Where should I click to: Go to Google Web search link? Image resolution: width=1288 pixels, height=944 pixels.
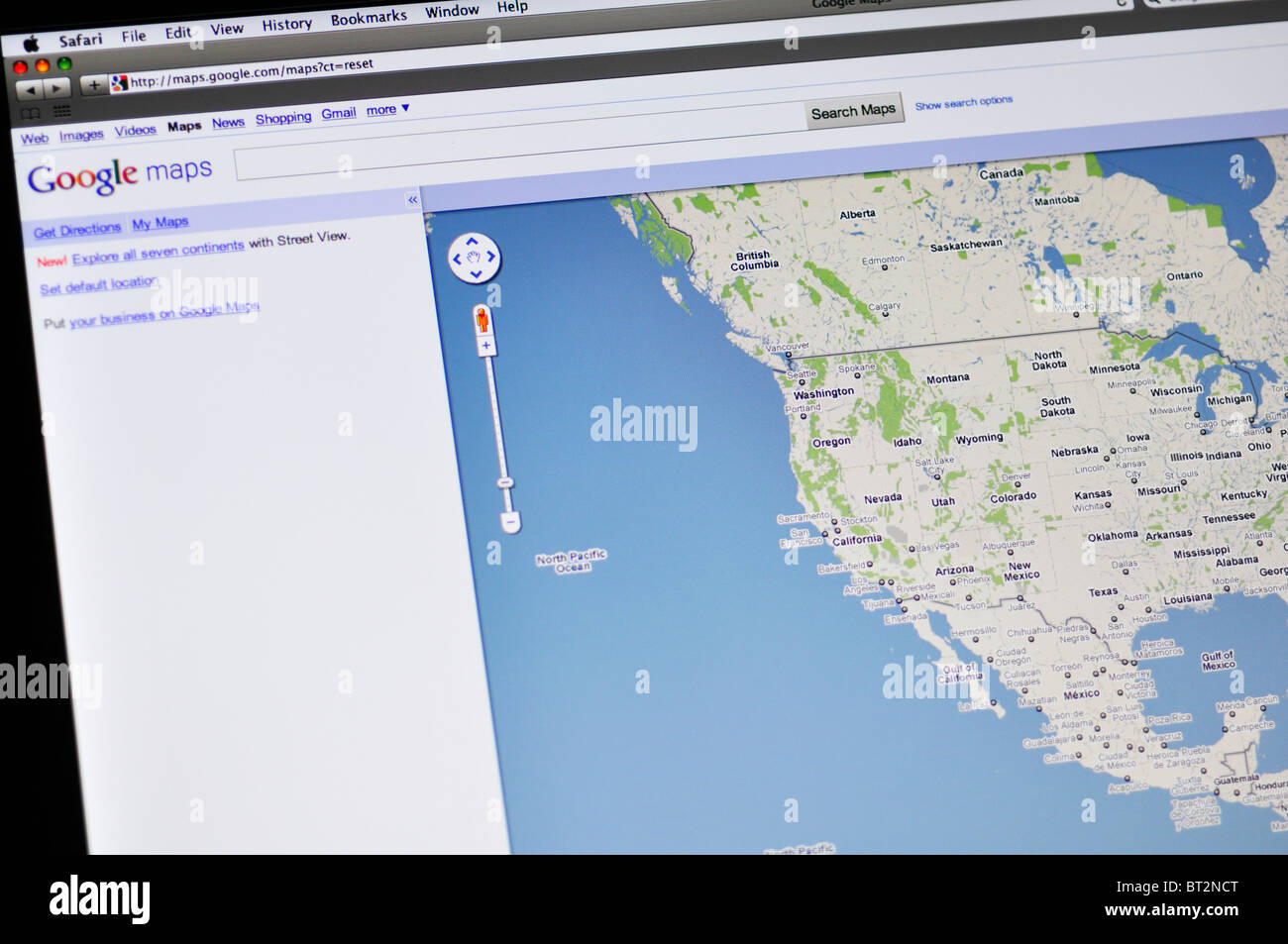point(35,139)
